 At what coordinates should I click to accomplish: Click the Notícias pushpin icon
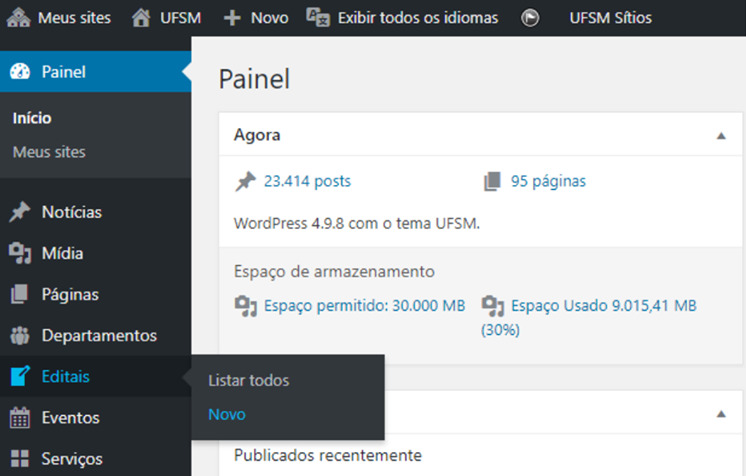click(19, 212)
